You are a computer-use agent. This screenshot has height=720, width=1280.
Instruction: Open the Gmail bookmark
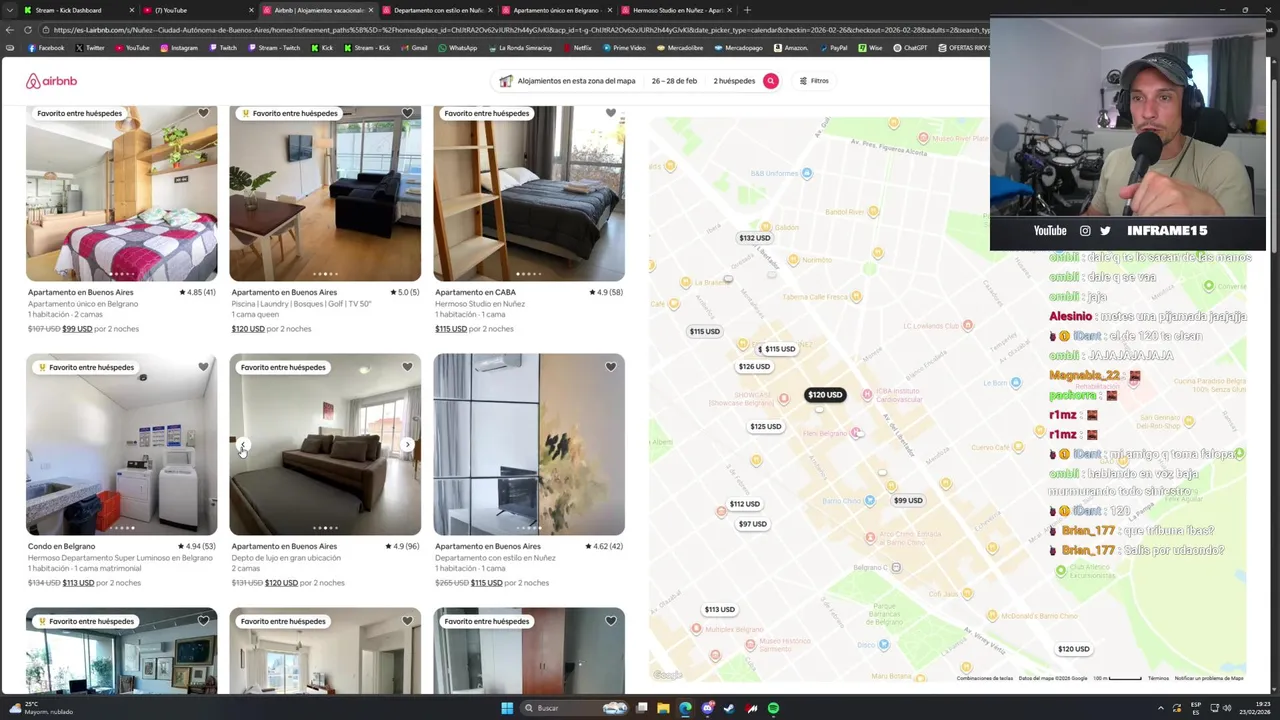pyautogui.click(x=414, y=48)
